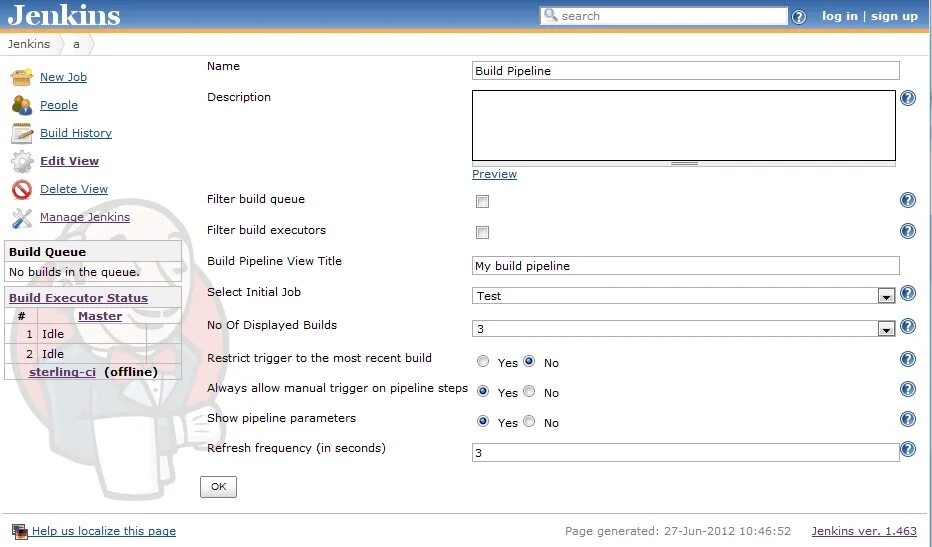Click the description textarea resize handle
The width and height of the screenshot is (932, 547).
pyautogui.click(x=684, y=164)
